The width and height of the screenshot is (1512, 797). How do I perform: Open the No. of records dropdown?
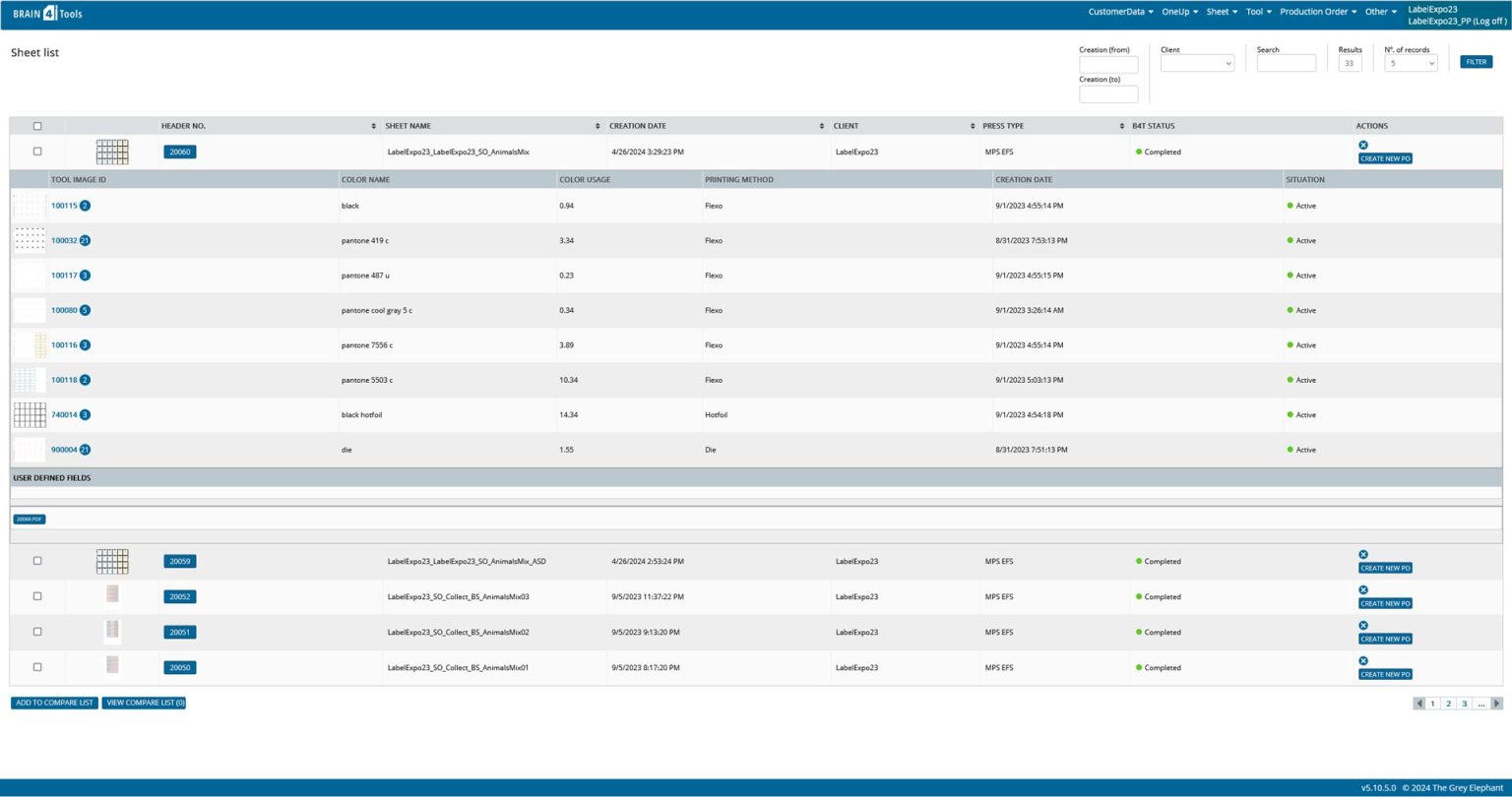pyautogui.click(x=1411, y=63)
